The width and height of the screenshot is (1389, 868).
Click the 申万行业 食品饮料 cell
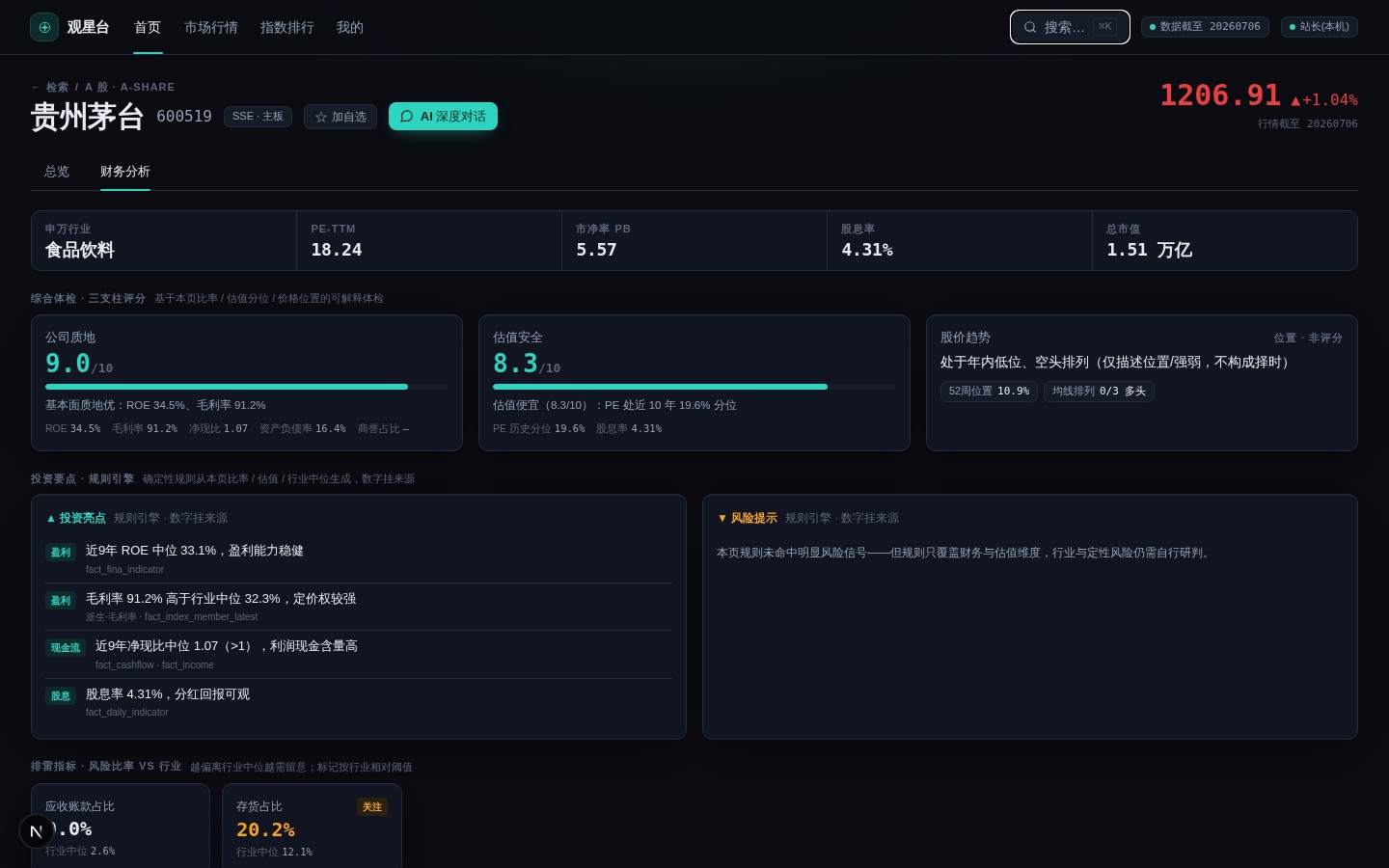coord(164,241)
